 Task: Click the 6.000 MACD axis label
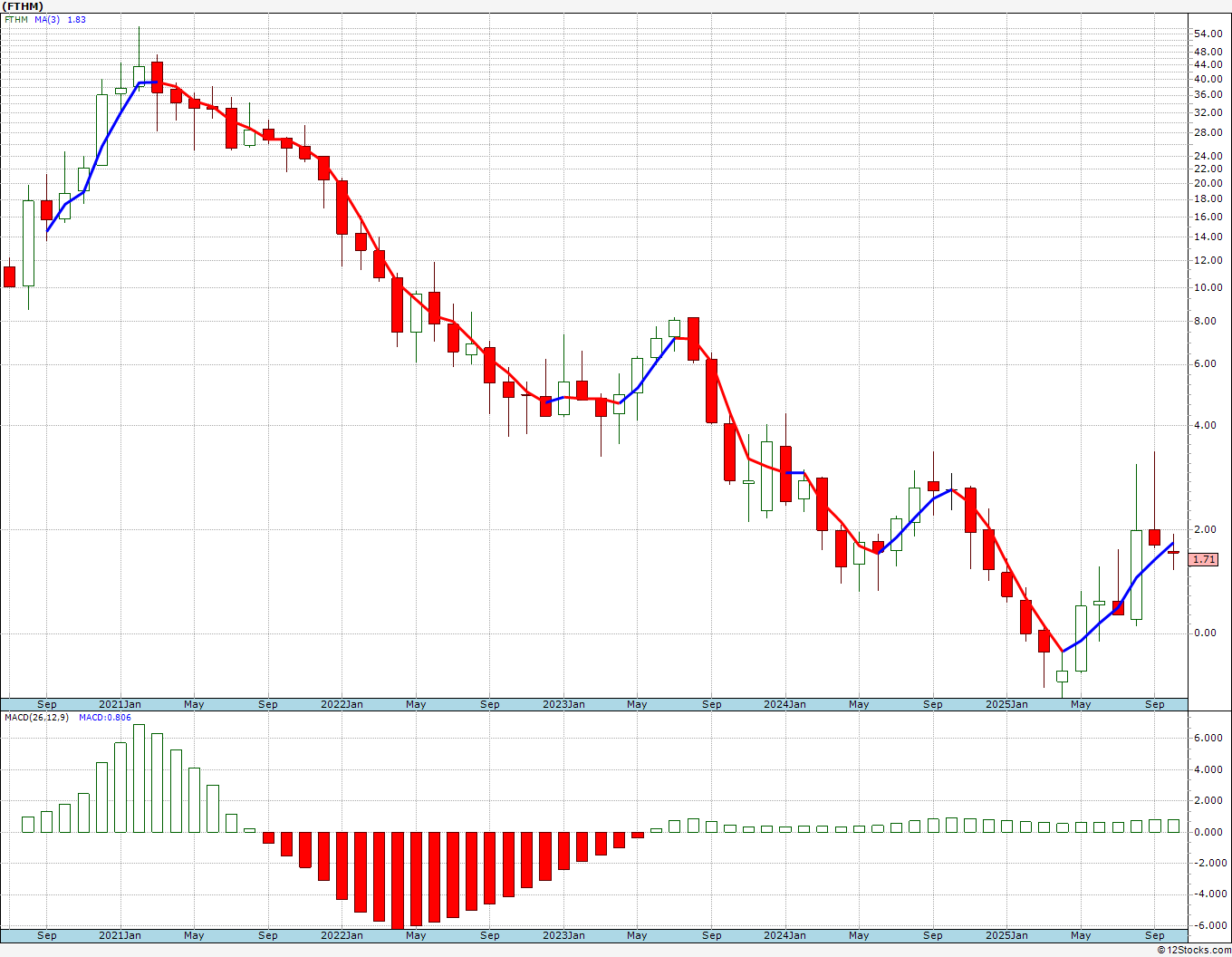click(1209, 738)
